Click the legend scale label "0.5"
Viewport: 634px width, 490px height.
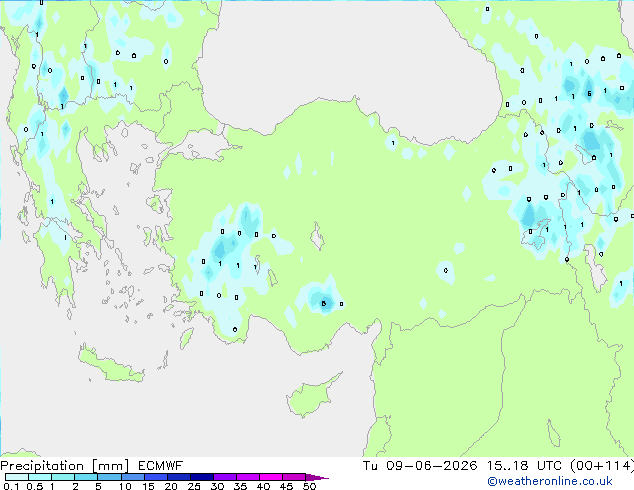point(34,486)
